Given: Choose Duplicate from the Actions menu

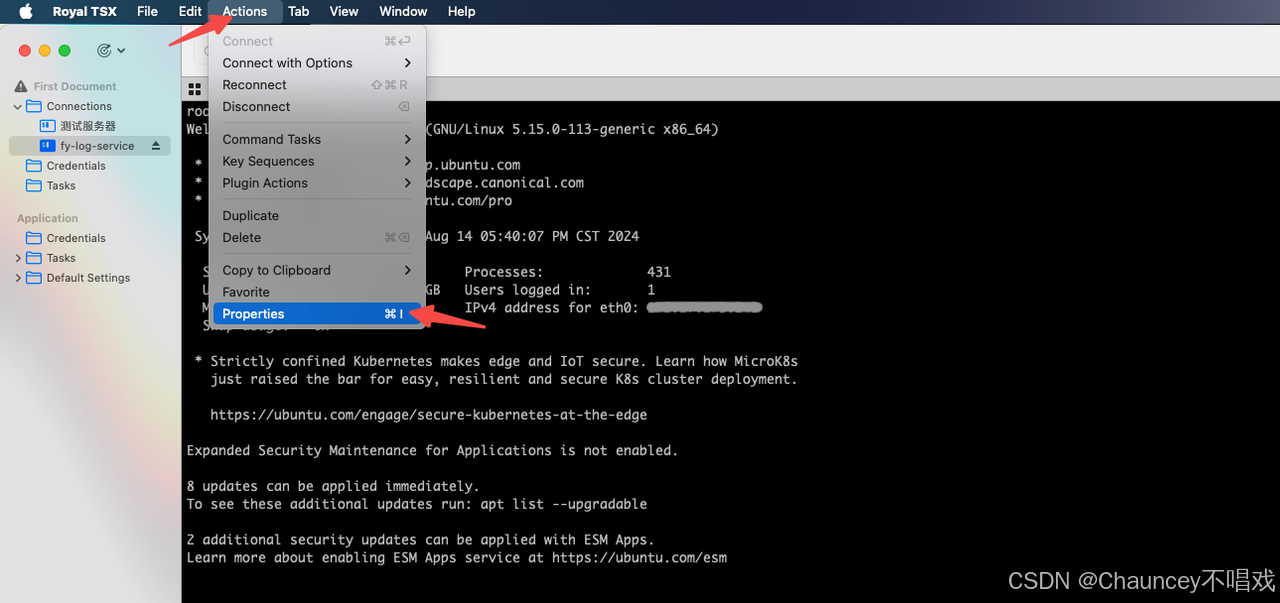Looking at the screenshot, I should pyautogui.click(x=317, y=216).
